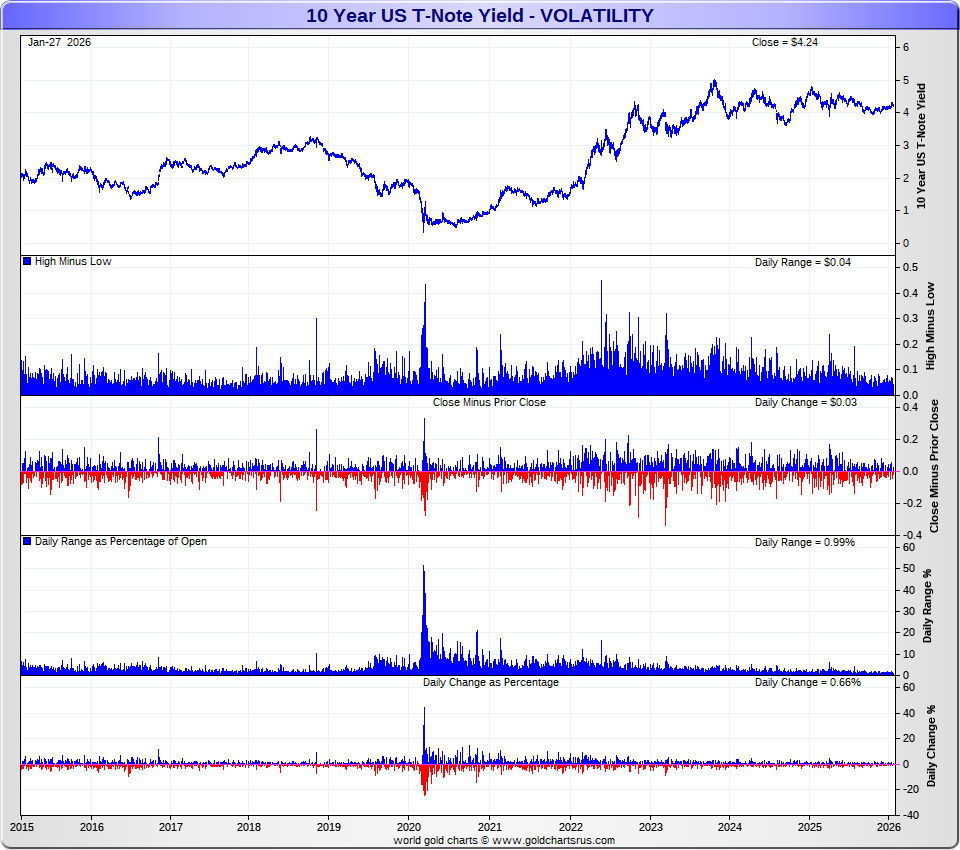The width and height of the screenshot is (960, 850).
Task: Click the High Minus Low legend text
Action: coord(73,262)
